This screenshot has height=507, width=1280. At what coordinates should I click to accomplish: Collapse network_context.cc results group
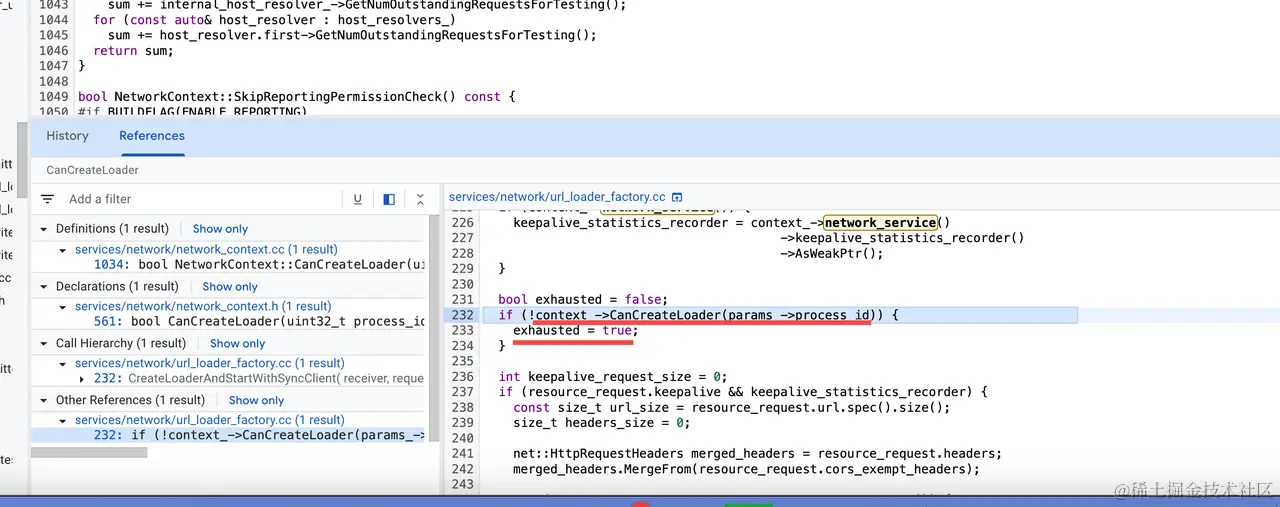point(63,250)
